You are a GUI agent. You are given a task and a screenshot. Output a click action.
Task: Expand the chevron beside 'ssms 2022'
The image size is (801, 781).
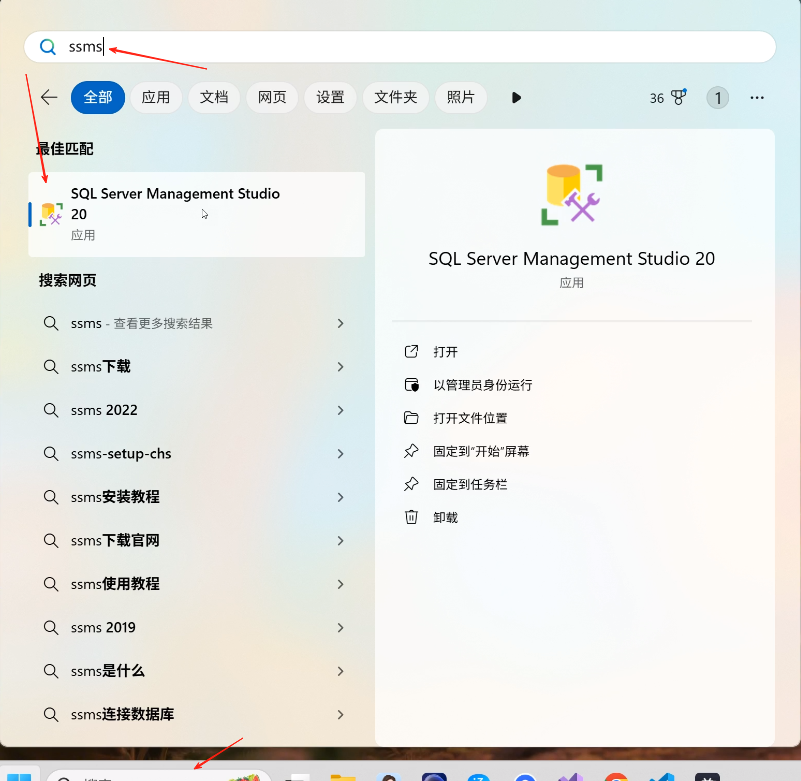(340, 410)
